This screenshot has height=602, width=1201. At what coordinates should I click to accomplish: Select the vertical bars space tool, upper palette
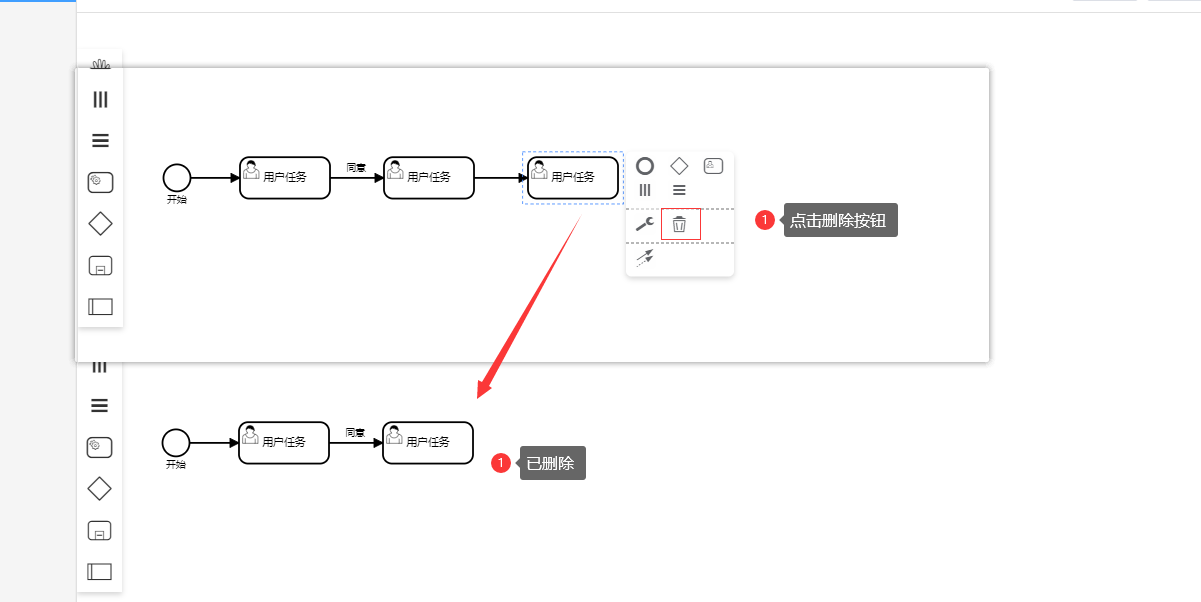[100, 99]
